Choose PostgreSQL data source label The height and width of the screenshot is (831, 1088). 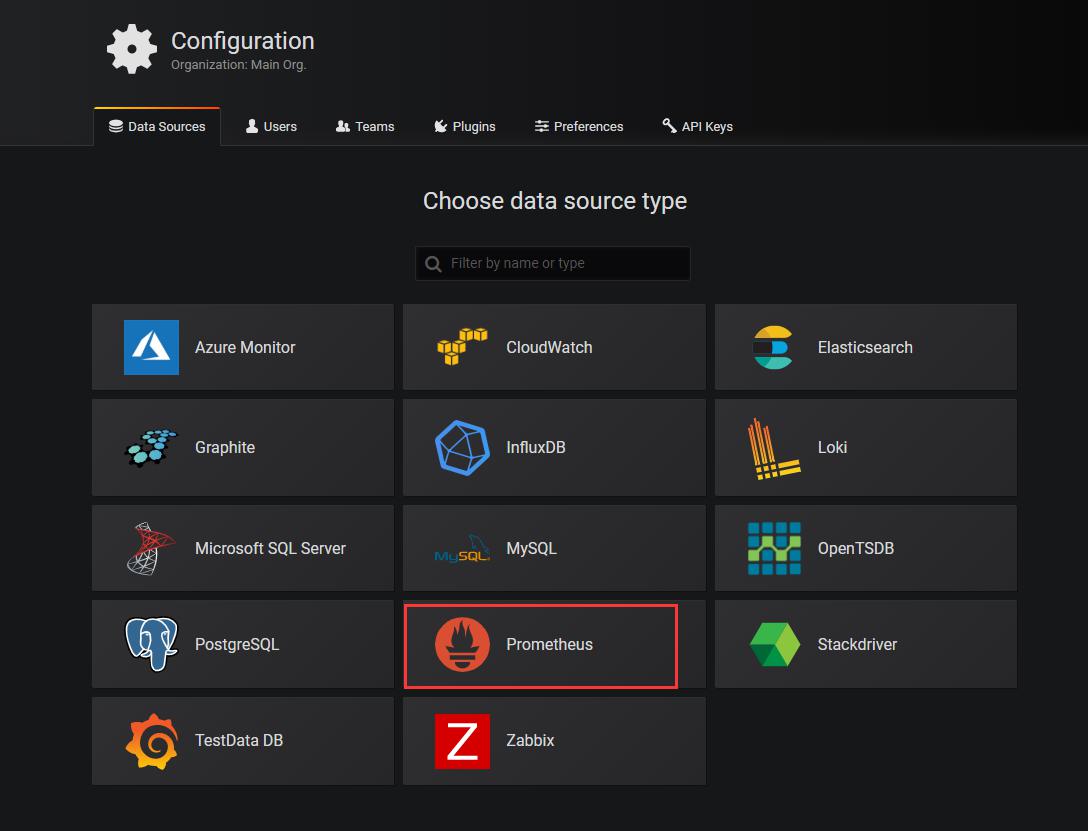point(237,644)
